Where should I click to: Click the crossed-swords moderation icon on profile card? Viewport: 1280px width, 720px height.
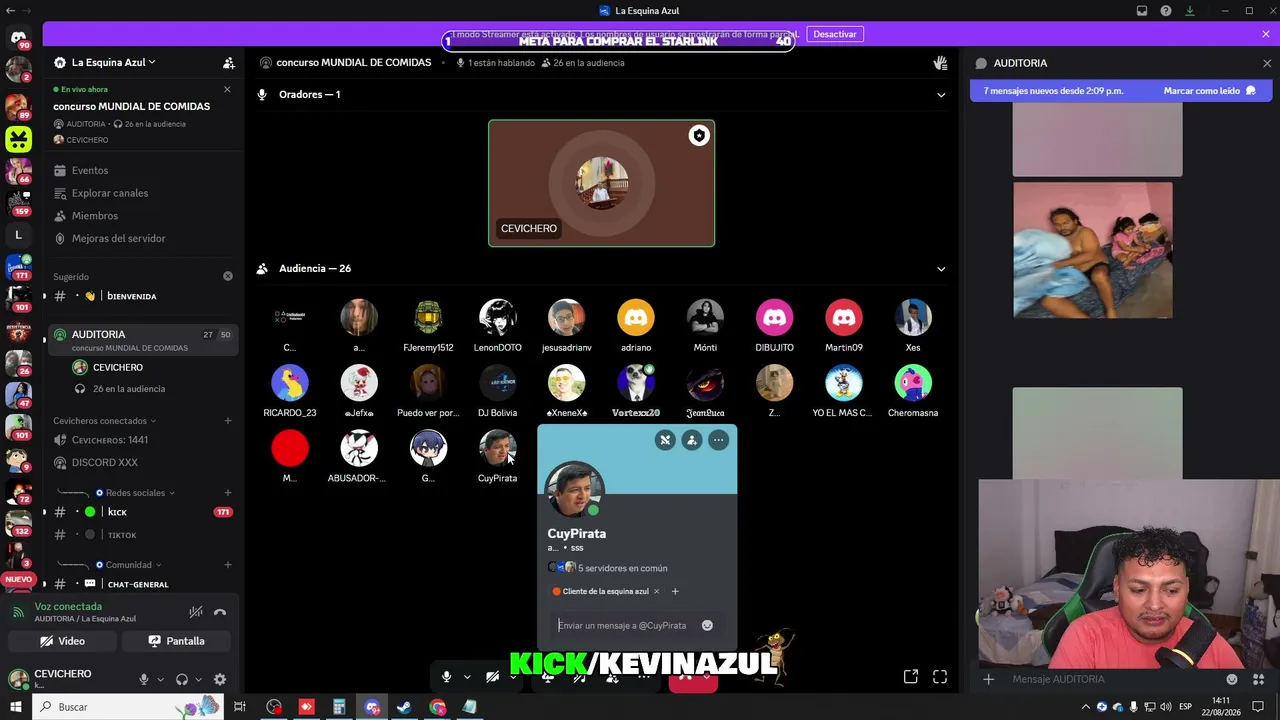(665, 440)
